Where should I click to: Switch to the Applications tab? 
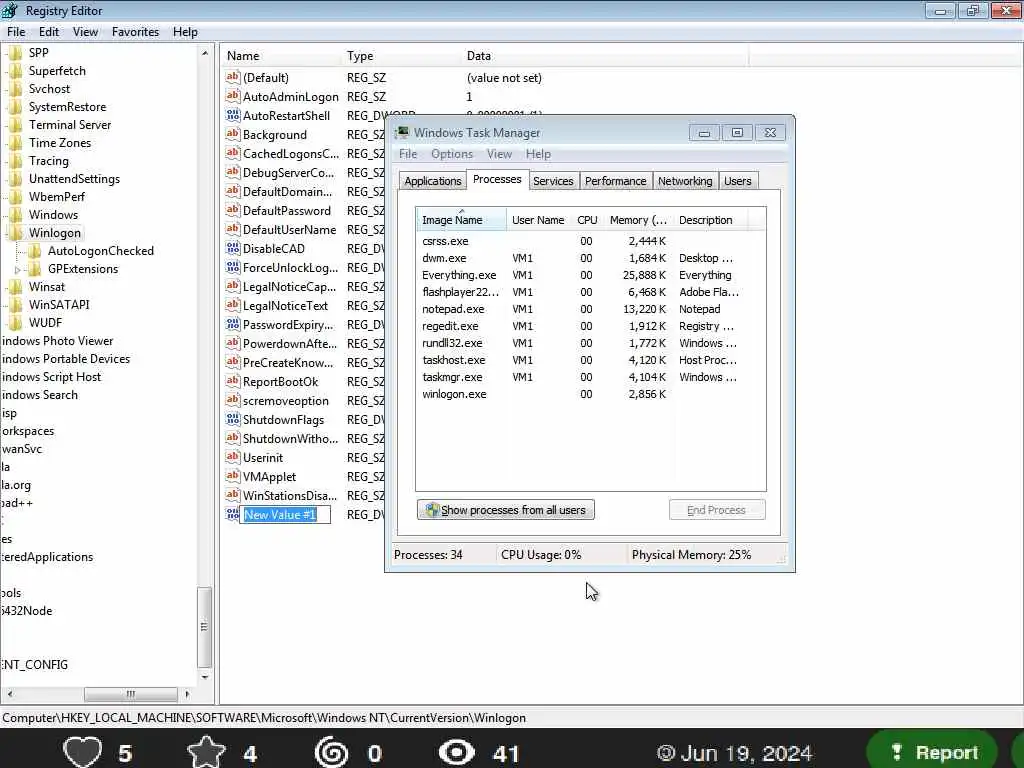[432, 181]
